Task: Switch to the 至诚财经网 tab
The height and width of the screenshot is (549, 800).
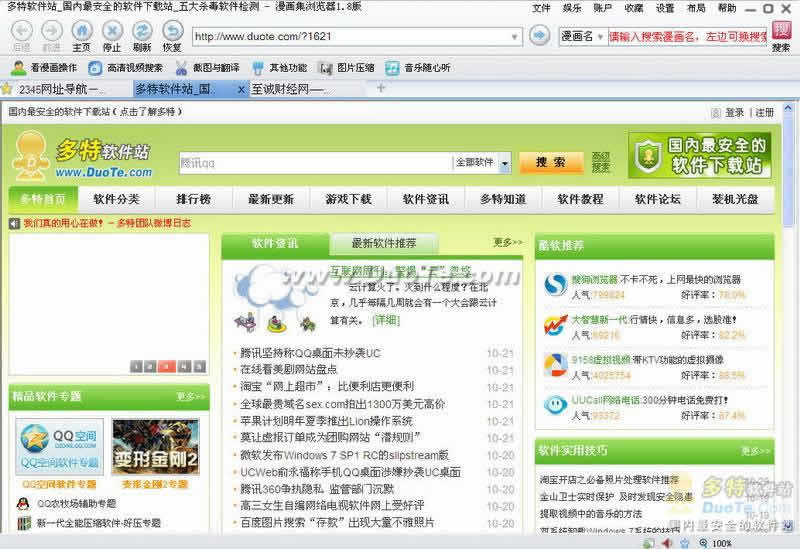Action: (307, 89)
